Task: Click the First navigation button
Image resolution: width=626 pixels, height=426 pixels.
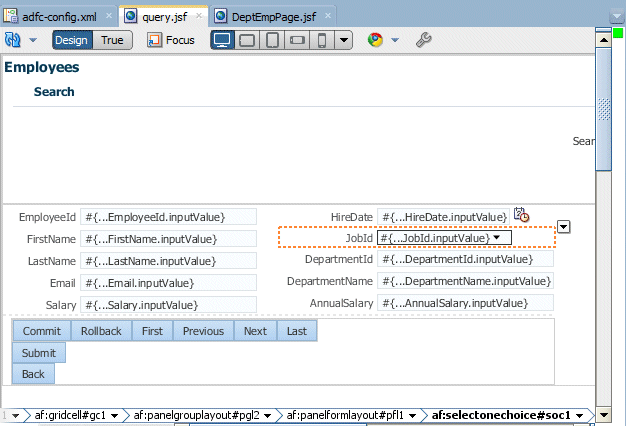Action: [153, 331]
